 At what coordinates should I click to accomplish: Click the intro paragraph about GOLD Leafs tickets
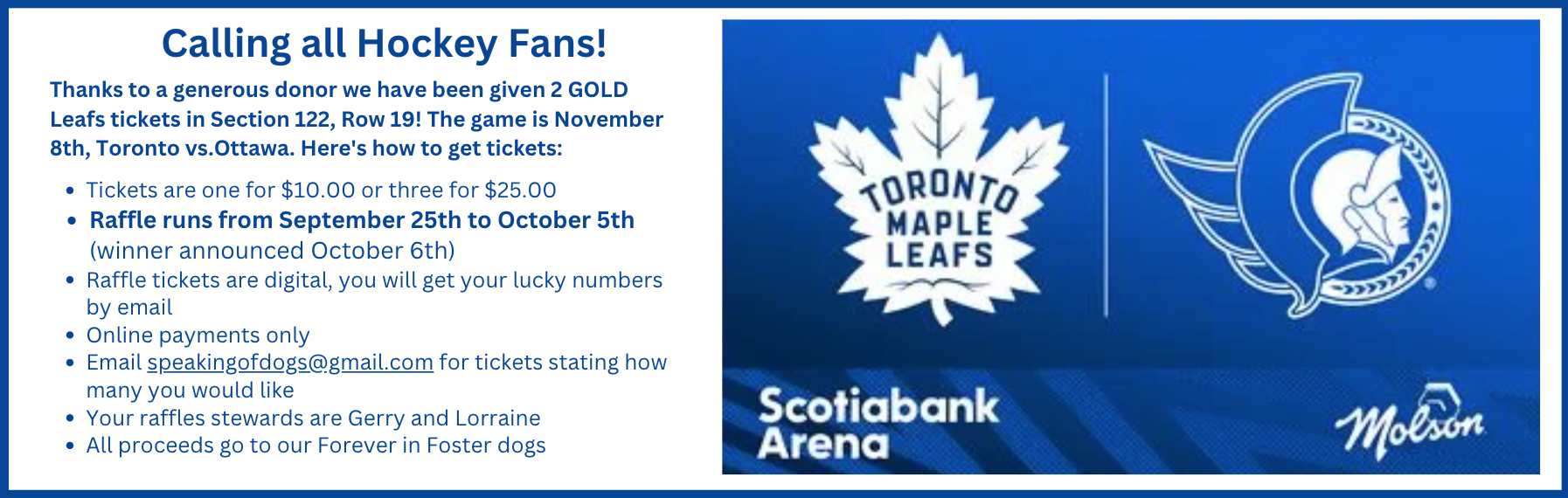357,119
